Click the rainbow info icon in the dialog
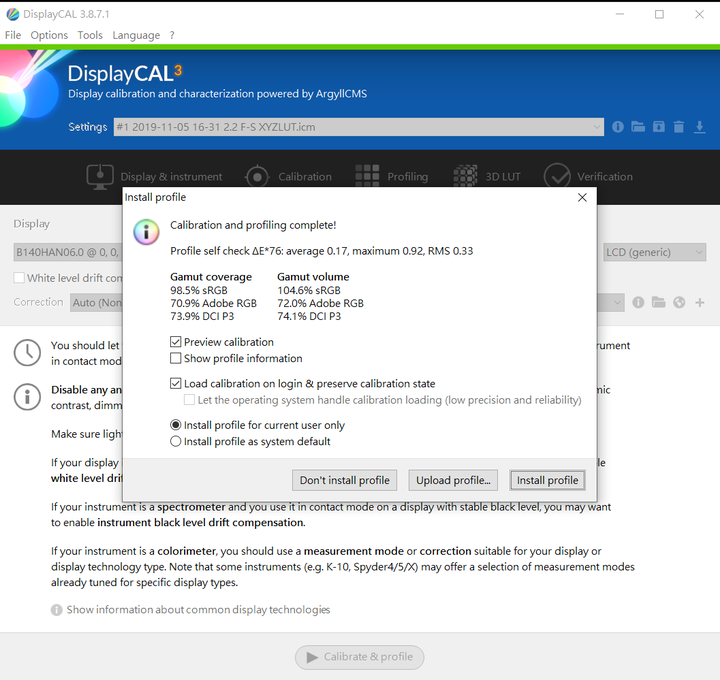This screenshot has width=720, height=680. (x=146, y=232)
